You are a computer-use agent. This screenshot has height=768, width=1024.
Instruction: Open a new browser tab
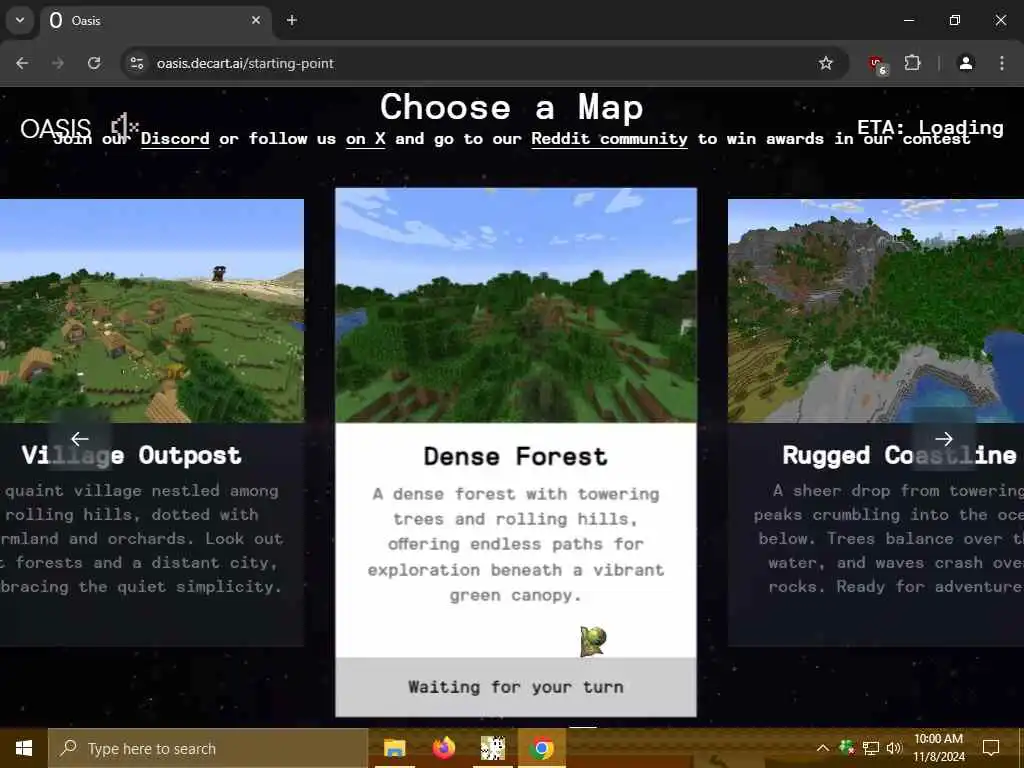292,20
